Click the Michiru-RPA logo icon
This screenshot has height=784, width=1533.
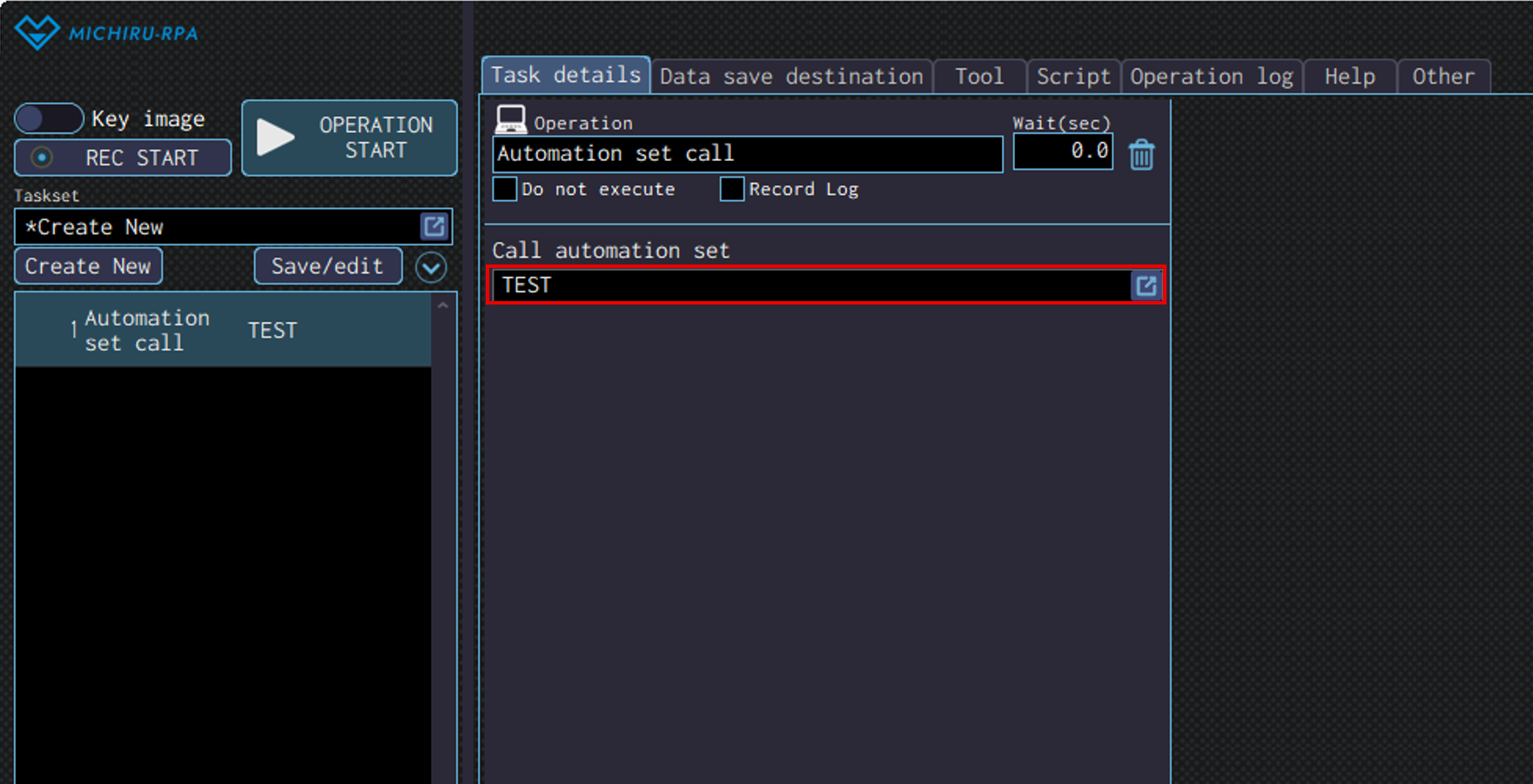(x=37, y=33)
